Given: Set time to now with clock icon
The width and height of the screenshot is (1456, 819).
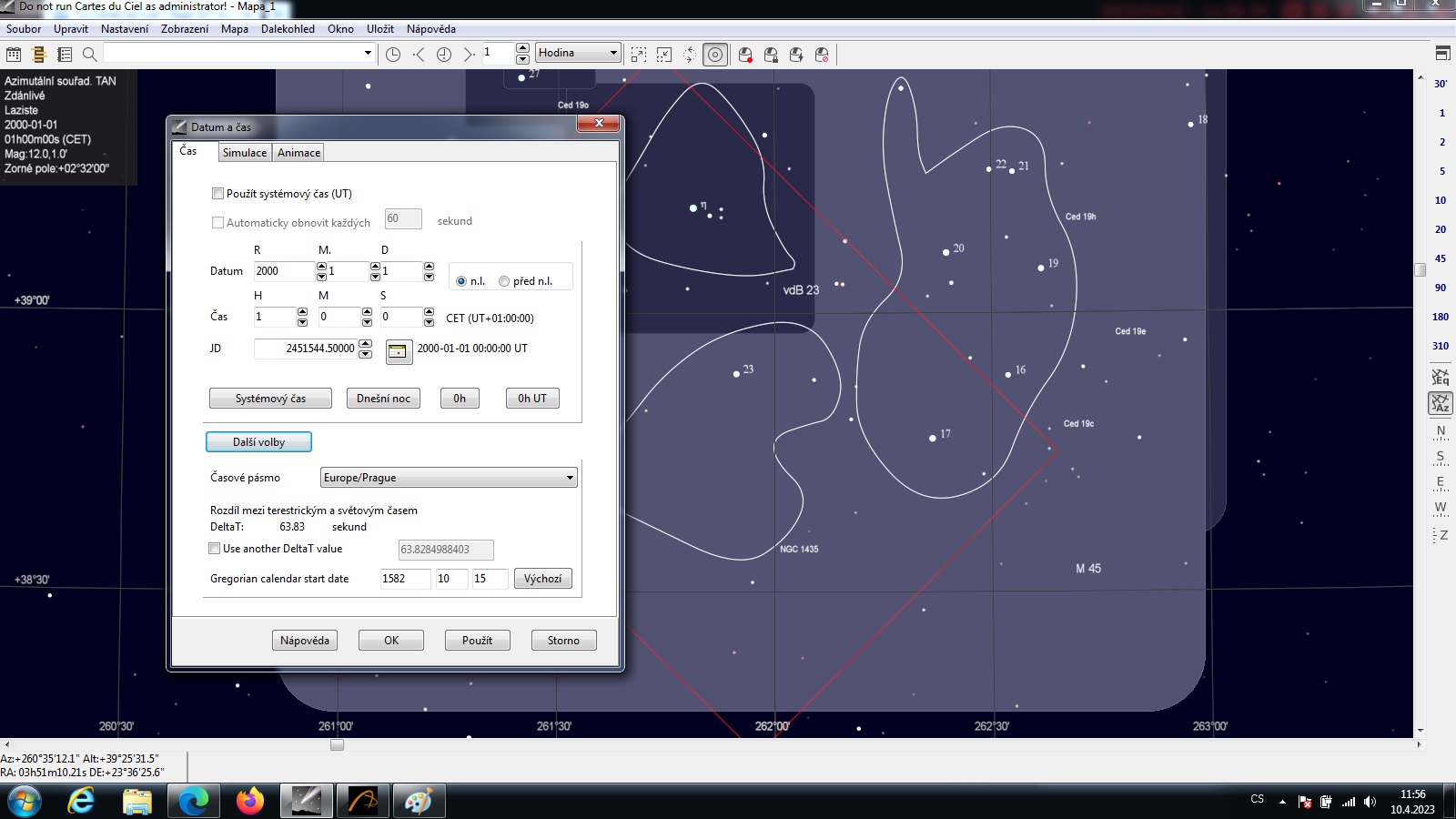Looking at the screenshot, I should coord(393,55).
